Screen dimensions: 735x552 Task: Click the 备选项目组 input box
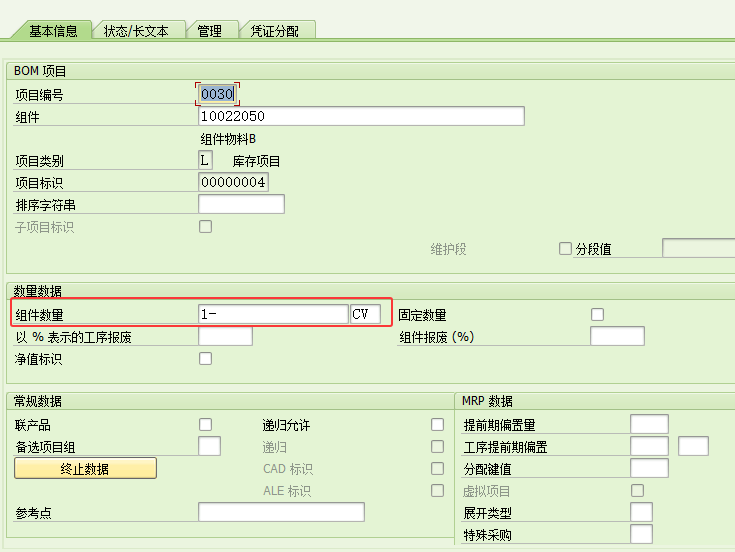209,447
